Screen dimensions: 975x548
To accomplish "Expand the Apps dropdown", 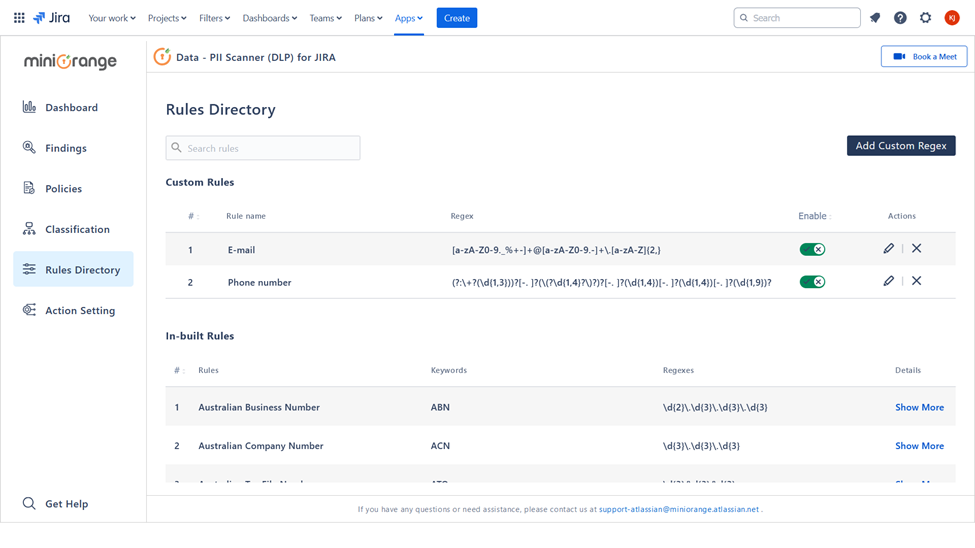I will pos(409,18).
